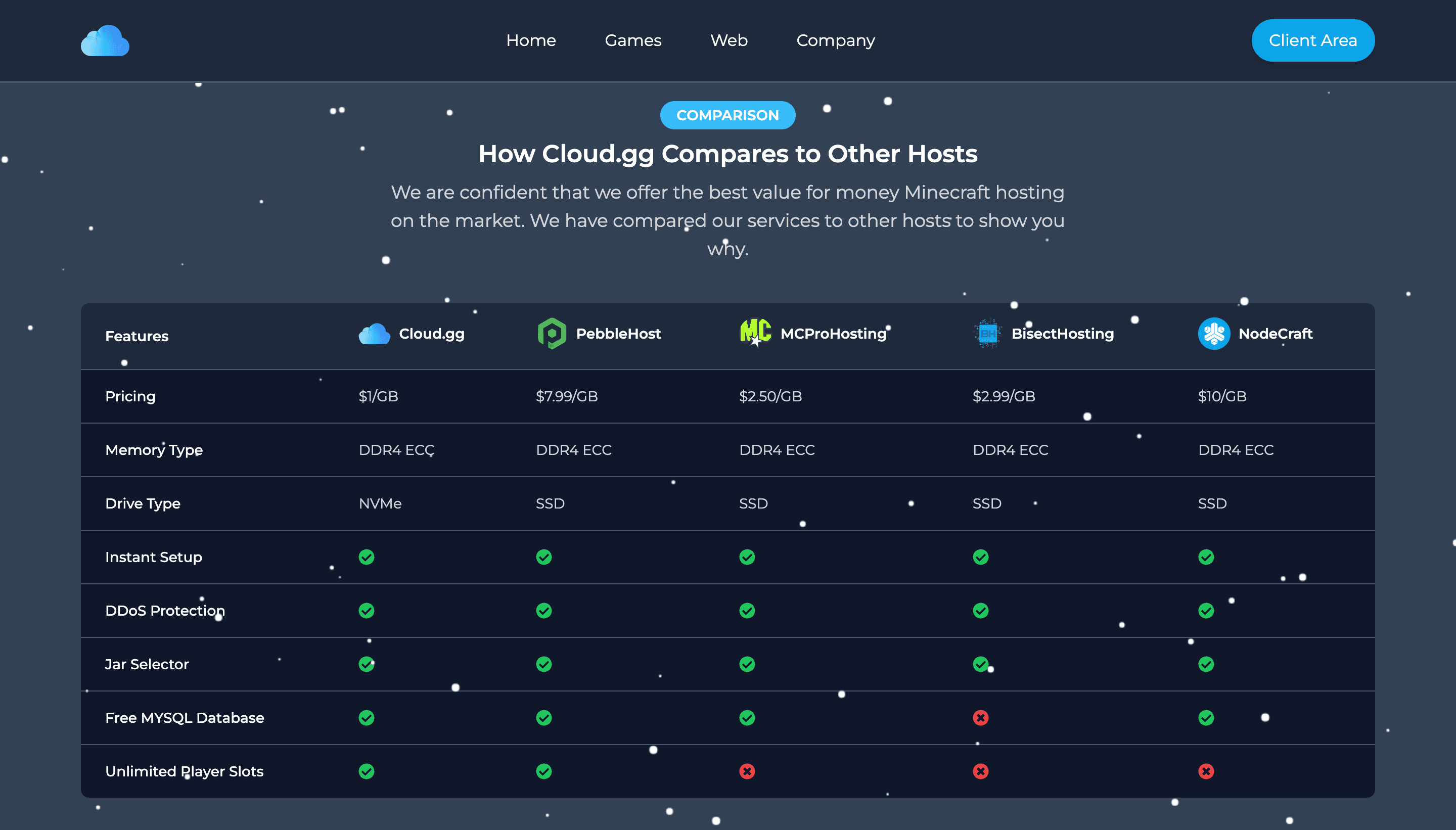Image resolution: width=1456 pixels, height=830 pixels.
Task: Click the COMPARISON badge
Action: pyautogui.click(x=727, y=115)
